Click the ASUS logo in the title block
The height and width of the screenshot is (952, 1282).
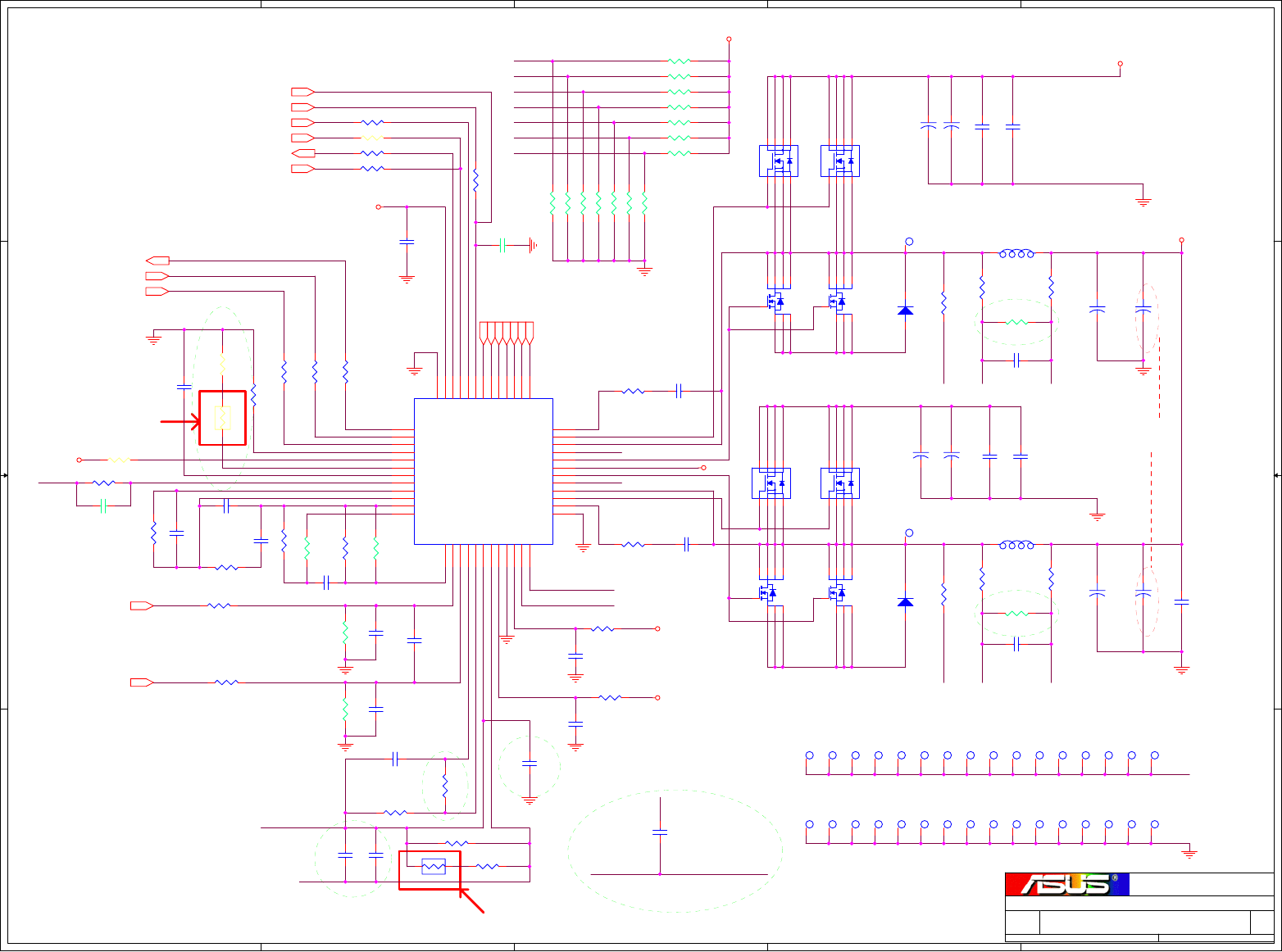(1067, 884)
